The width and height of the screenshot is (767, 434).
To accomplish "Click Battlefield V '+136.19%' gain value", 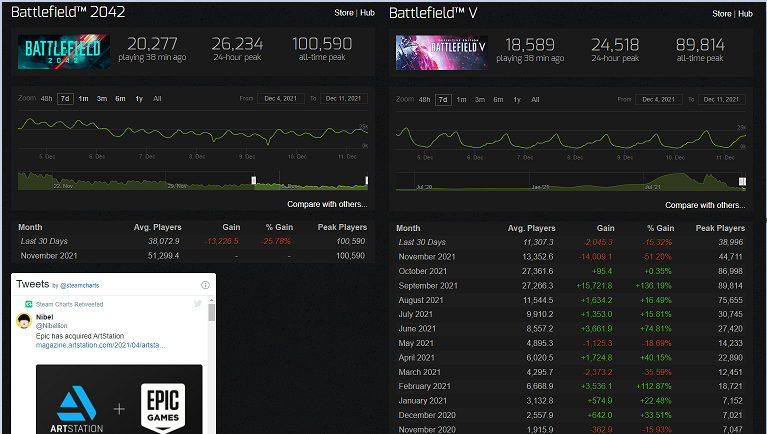I will coord(655,285).
